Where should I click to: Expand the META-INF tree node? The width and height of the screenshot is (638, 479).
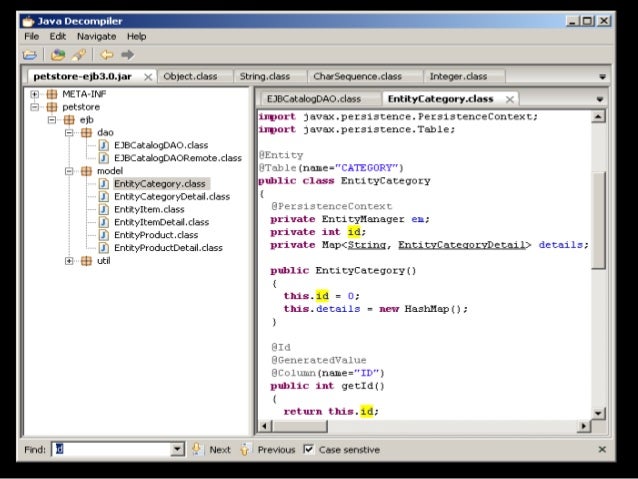coord(35,94)
